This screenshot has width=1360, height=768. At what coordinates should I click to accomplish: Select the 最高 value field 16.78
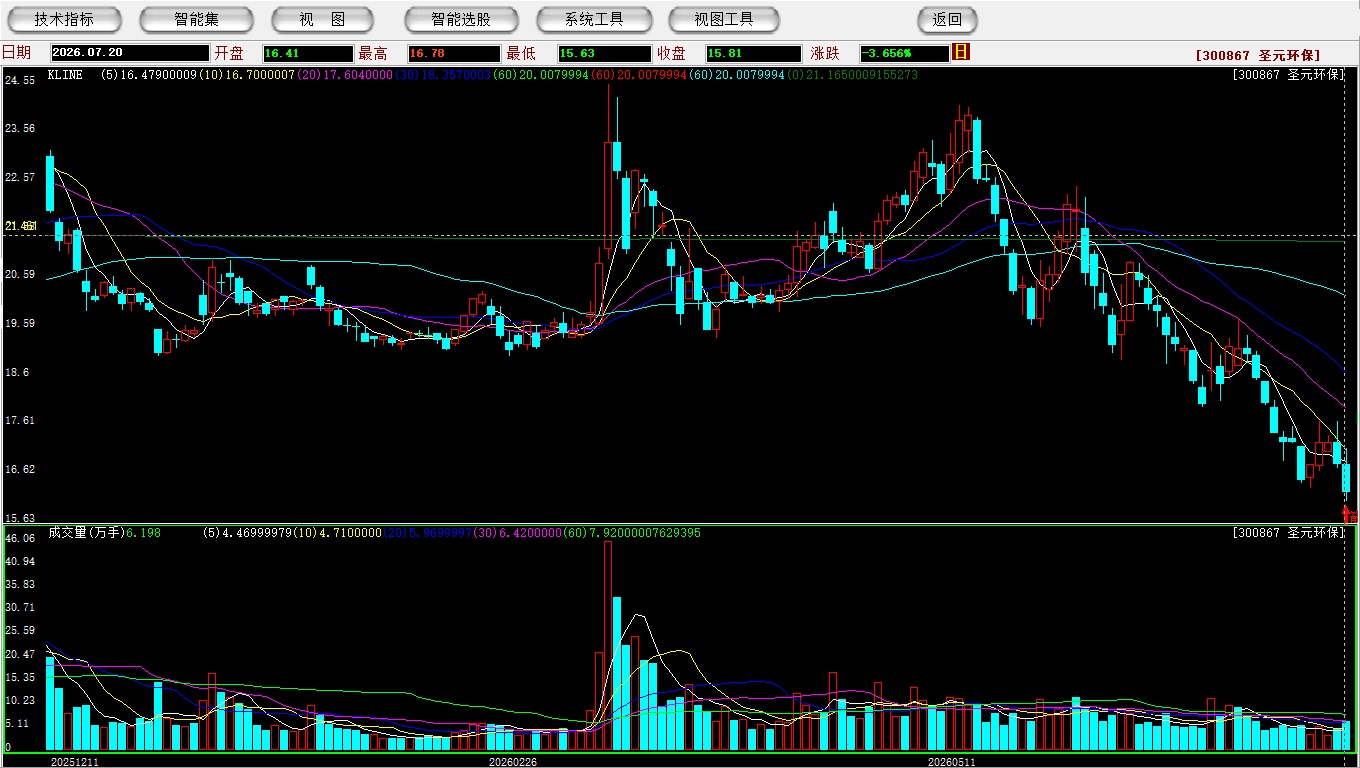click(453, 53)
